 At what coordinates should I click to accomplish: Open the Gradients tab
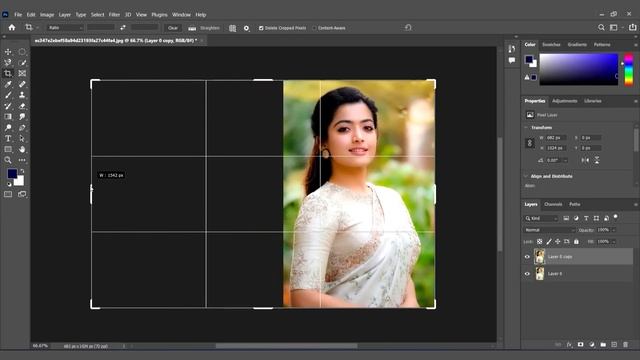coord(577,44)
